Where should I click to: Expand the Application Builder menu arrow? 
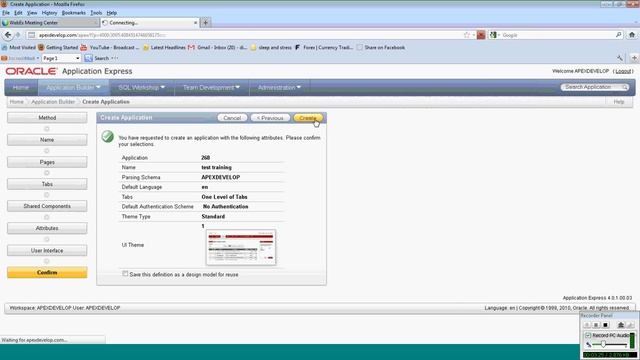tap(98, 87)
